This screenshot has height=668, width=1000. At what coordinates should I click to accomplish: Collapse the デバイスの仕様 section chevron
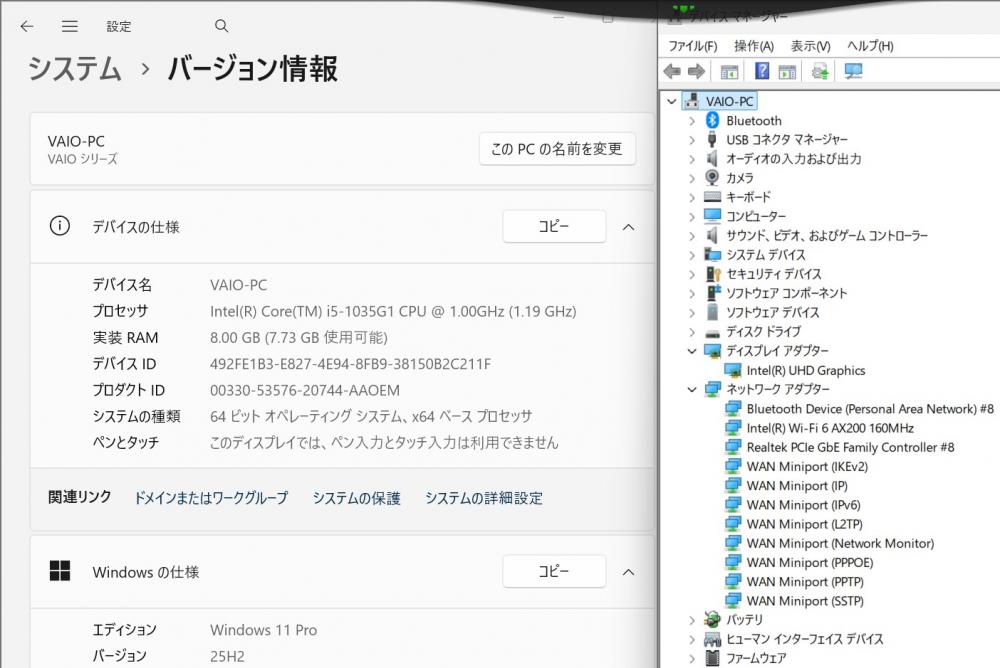[x=628, y=226]
